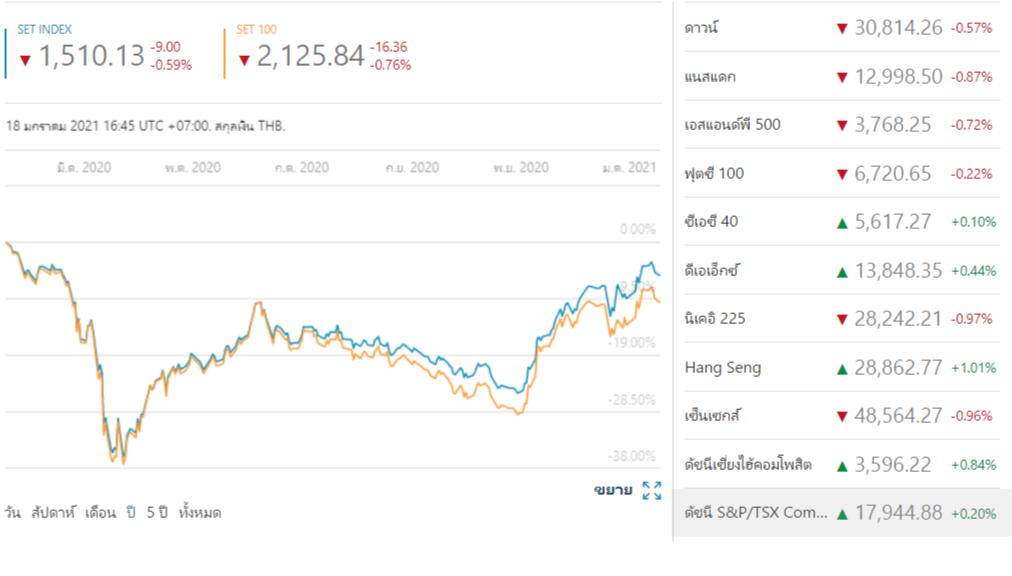This screenshot has width=1012, height=576.
Task: Click the green arrow next to DAX value
Action: coord(841,271)
